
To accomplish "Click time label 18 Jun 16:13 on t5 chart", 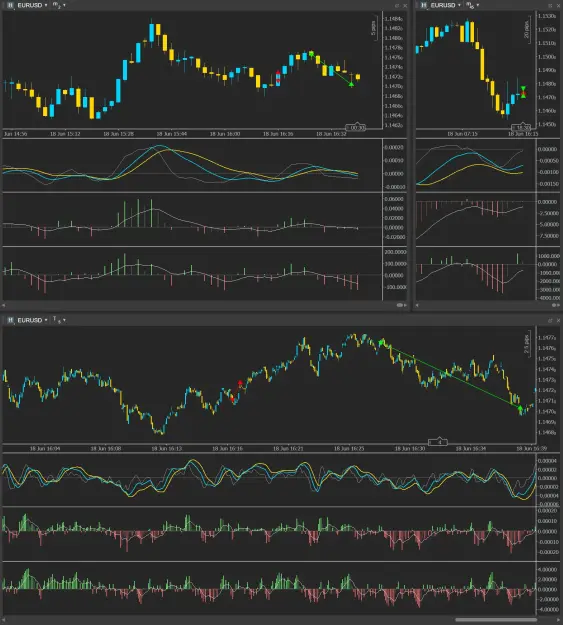I will point(167,448).
